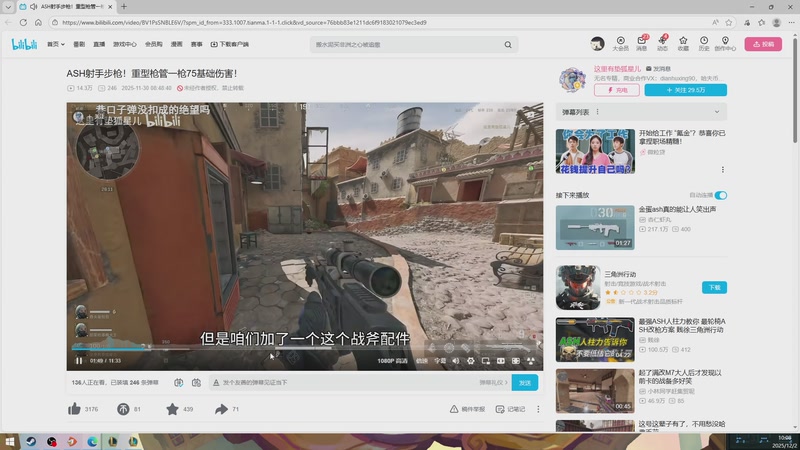This screenshot has height=450, width=800.
Task: Open the 番剧 nav item
Action: [x=79, y=44]
